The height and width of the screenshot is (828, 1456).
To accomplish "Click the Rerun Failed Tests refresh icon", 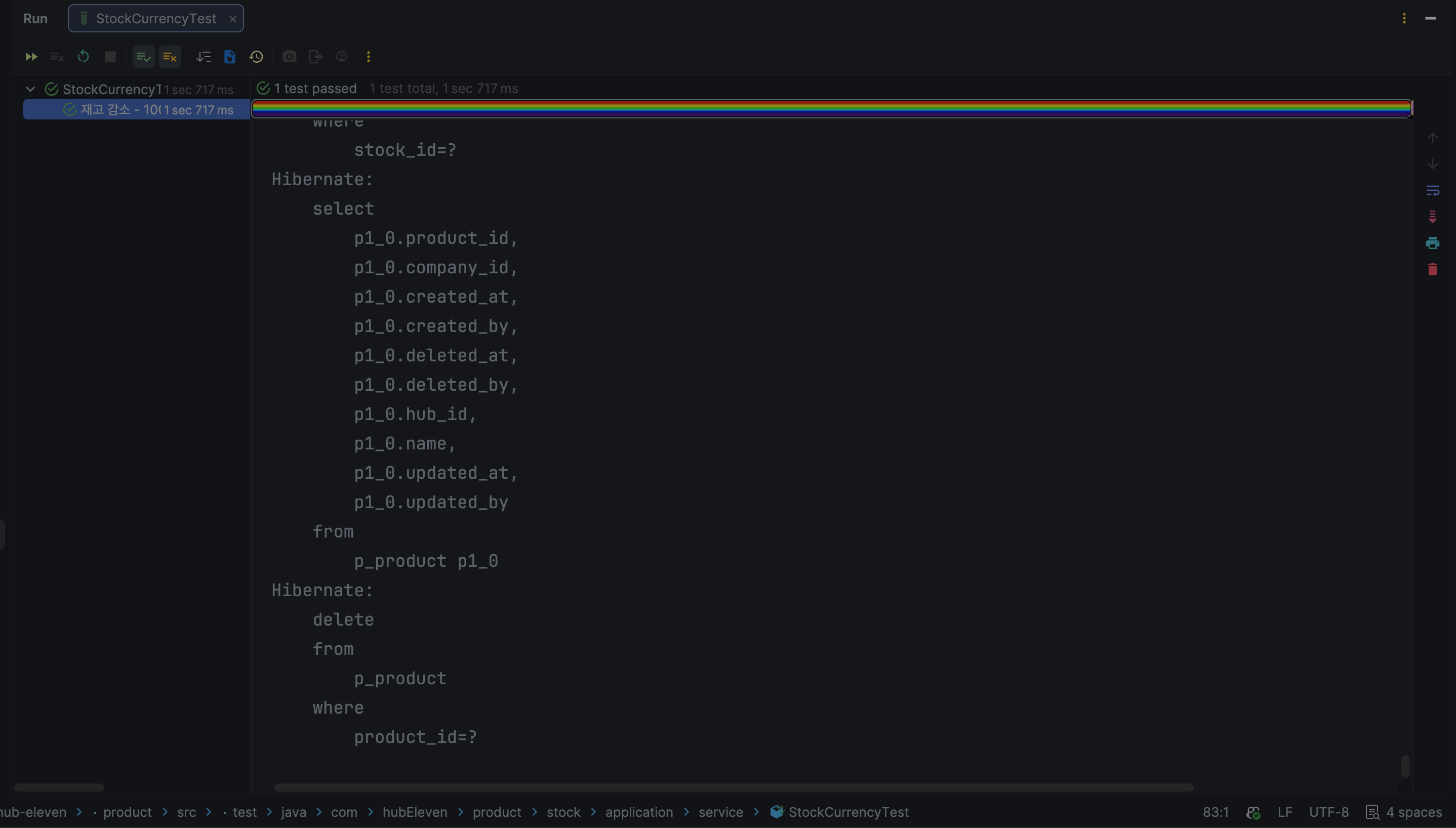I will click(84, 57).
